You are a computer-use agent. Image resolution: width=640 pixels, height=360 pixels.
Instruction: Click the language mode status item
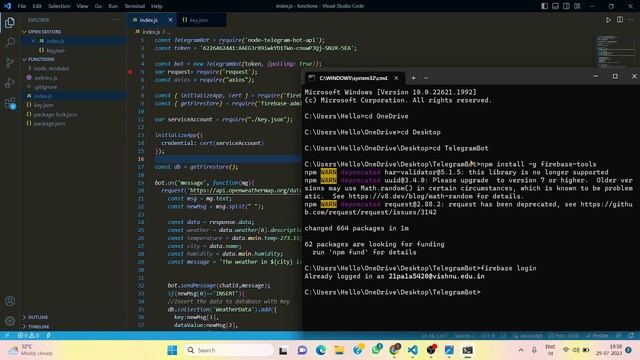pyautogui.click(x=529, y=336)
